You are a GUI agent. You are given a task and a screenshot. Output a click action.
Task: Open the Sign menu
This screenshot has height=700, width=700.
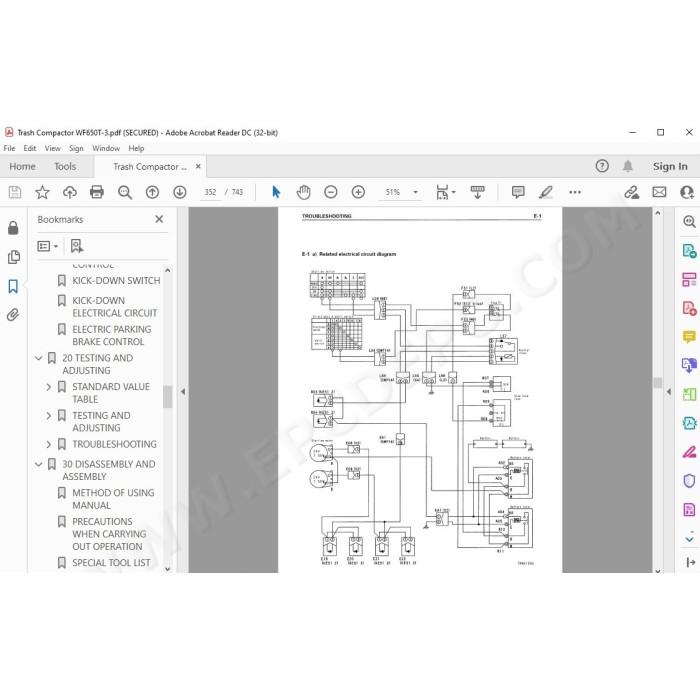point(76,148)
